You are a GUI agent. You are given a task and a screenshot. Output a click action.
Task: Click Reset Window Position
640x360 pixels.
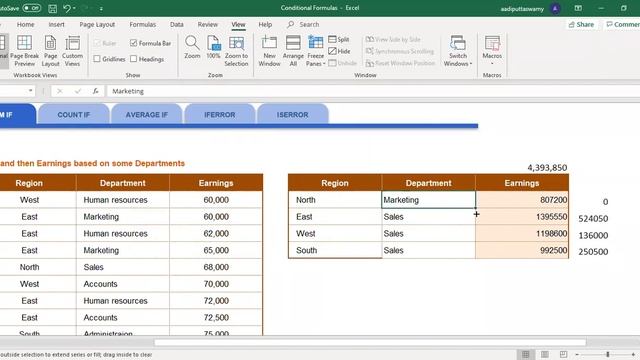coord(400,63)
